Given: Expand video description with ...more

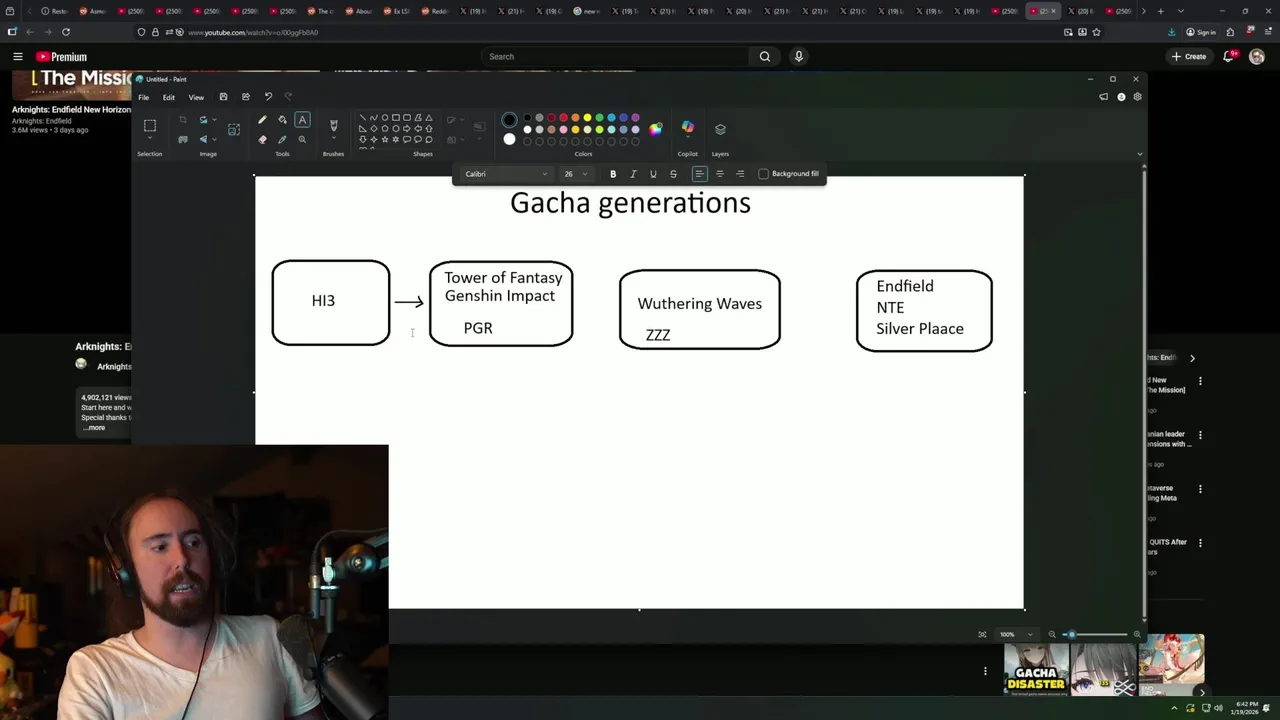Looking at the screenshot, I should pyautogui.click(x=94, y=428).
